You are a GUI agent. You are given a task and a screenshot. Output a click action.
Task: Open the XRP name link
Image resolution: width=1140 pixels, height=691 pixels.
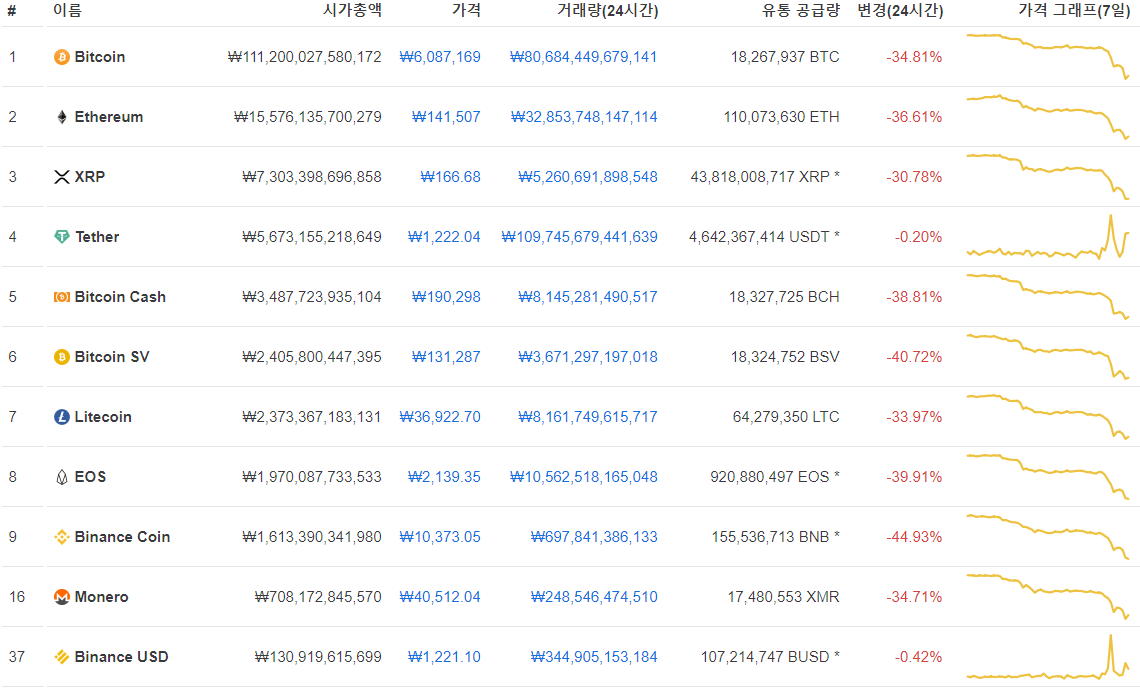pos(89,177)
